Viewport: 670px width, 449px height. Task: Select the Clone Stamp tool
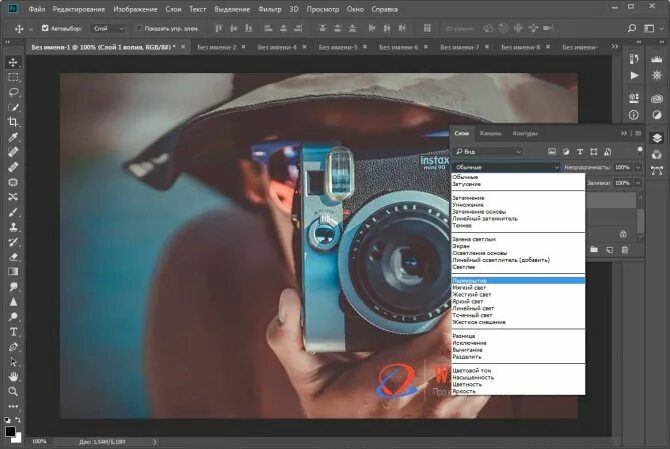(x=13, y=227)
